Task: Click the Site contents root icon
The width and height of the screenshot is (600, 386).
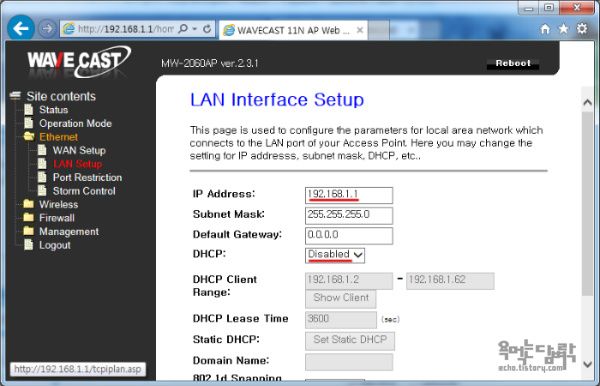Action: [15, 96]
